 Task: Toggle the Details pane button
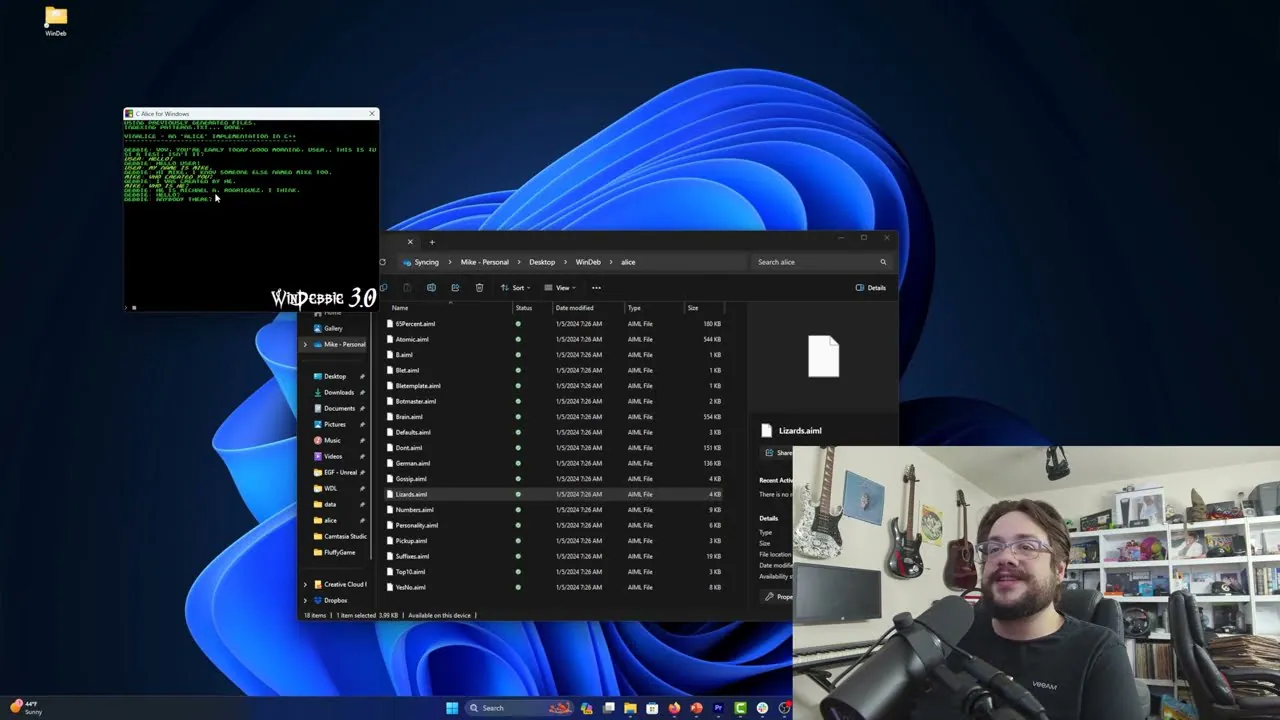pyautogui.click(x=871, y=288)
